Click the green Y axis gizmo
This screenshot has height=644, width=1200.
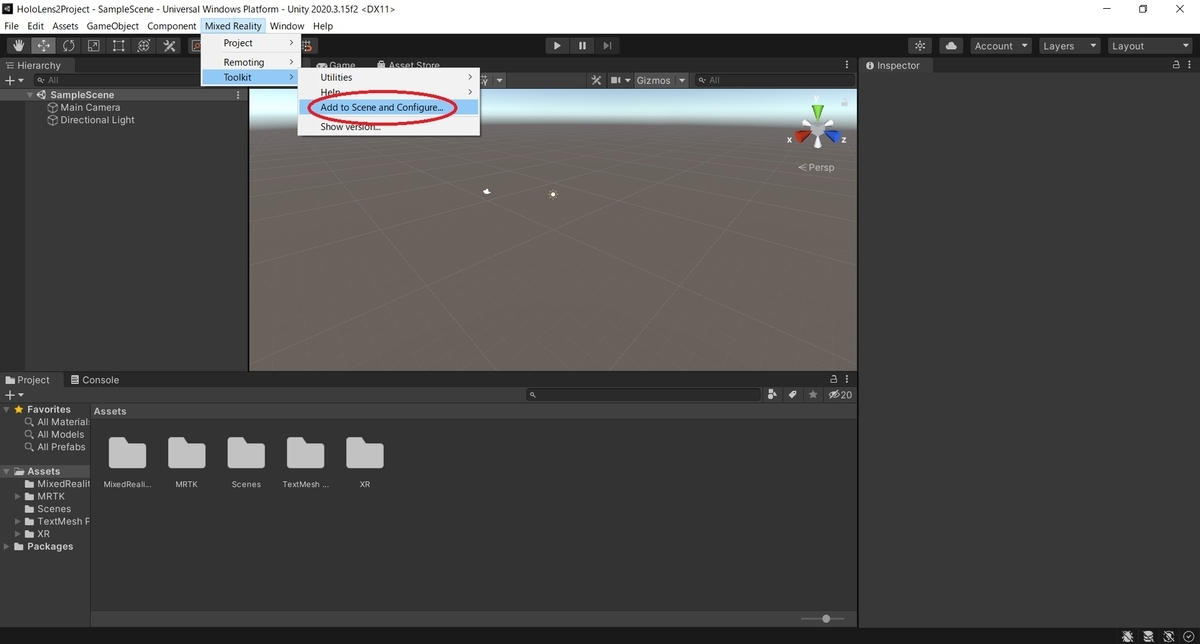(818, 112)
